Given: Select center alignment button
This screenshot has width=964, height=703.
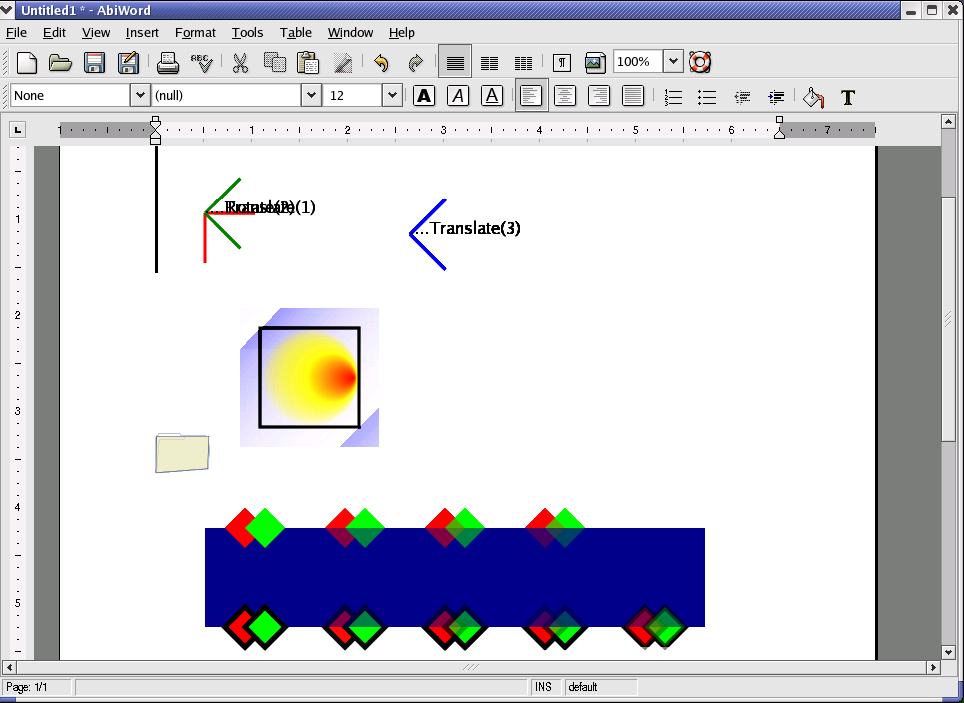Looking at the screenshot, I should coord(565,96).
